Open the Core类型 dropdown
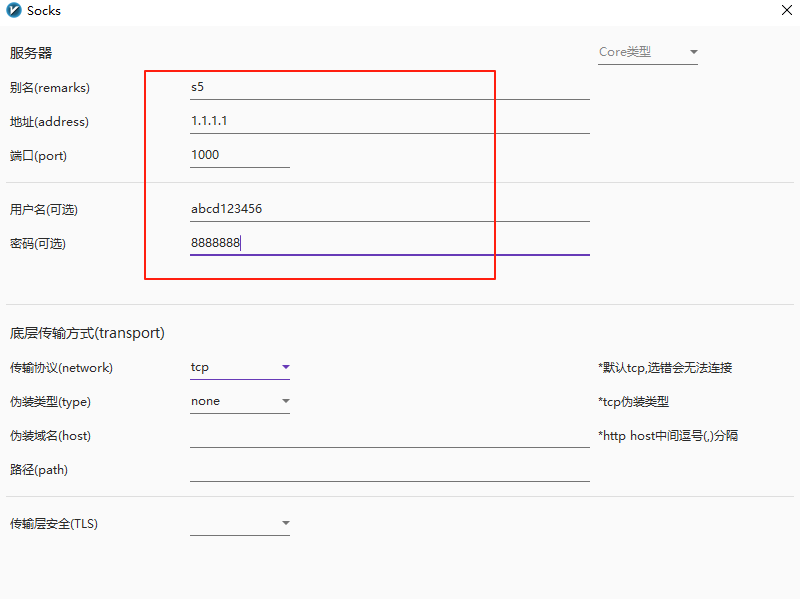800x599 pixels. 647,52
